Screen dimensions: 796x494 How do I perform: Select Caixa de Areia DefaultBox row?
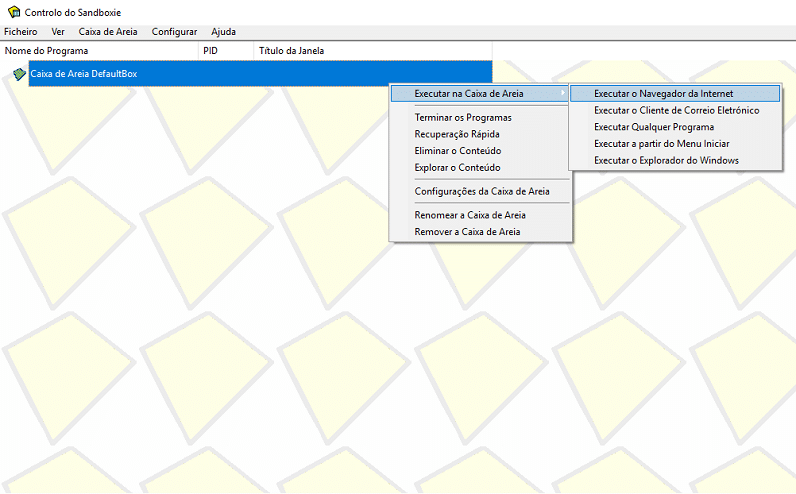point(260,73)
